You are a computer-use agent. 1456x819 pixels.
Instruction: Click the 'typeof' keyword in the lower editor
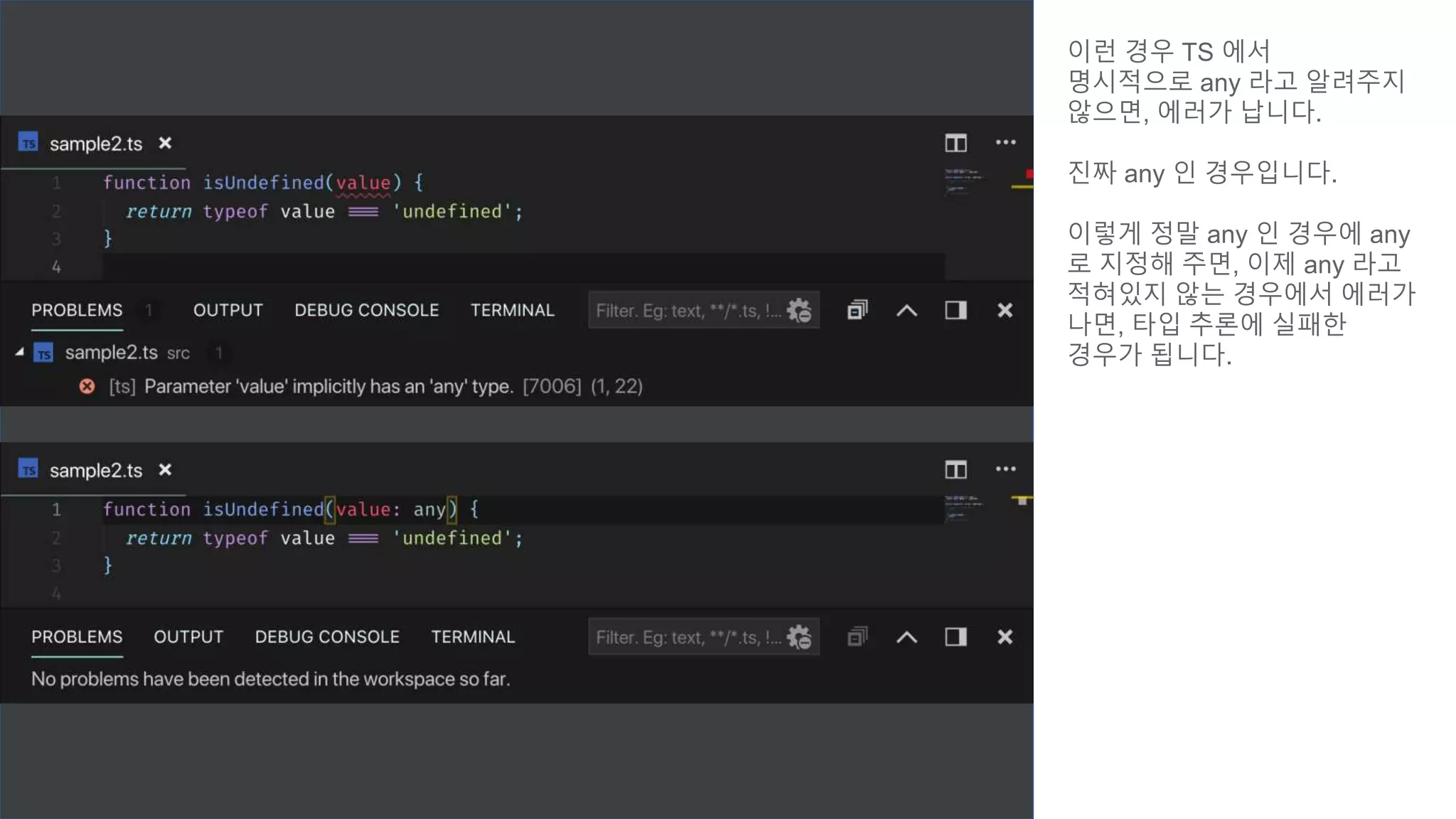[x=235, y=538]
